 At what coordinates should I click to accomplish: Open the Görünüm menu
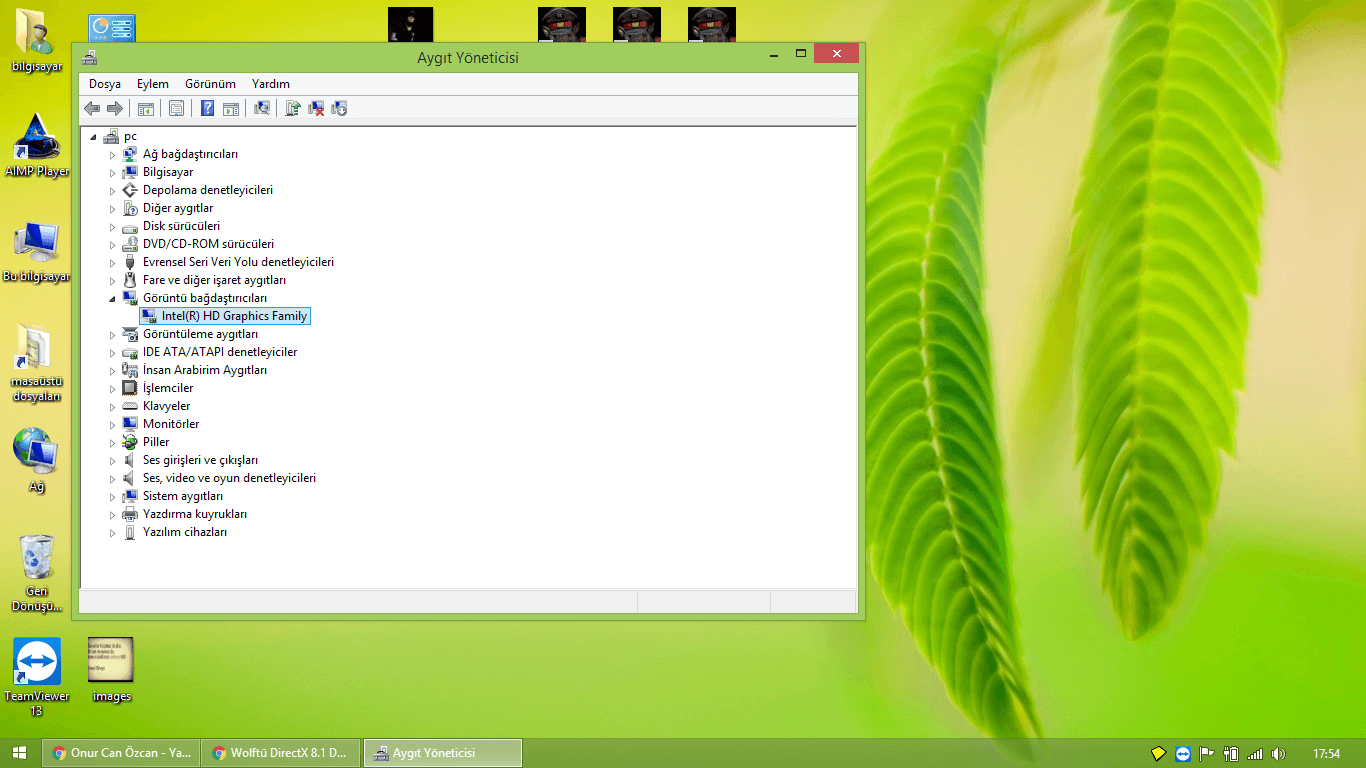pos(210,84)
